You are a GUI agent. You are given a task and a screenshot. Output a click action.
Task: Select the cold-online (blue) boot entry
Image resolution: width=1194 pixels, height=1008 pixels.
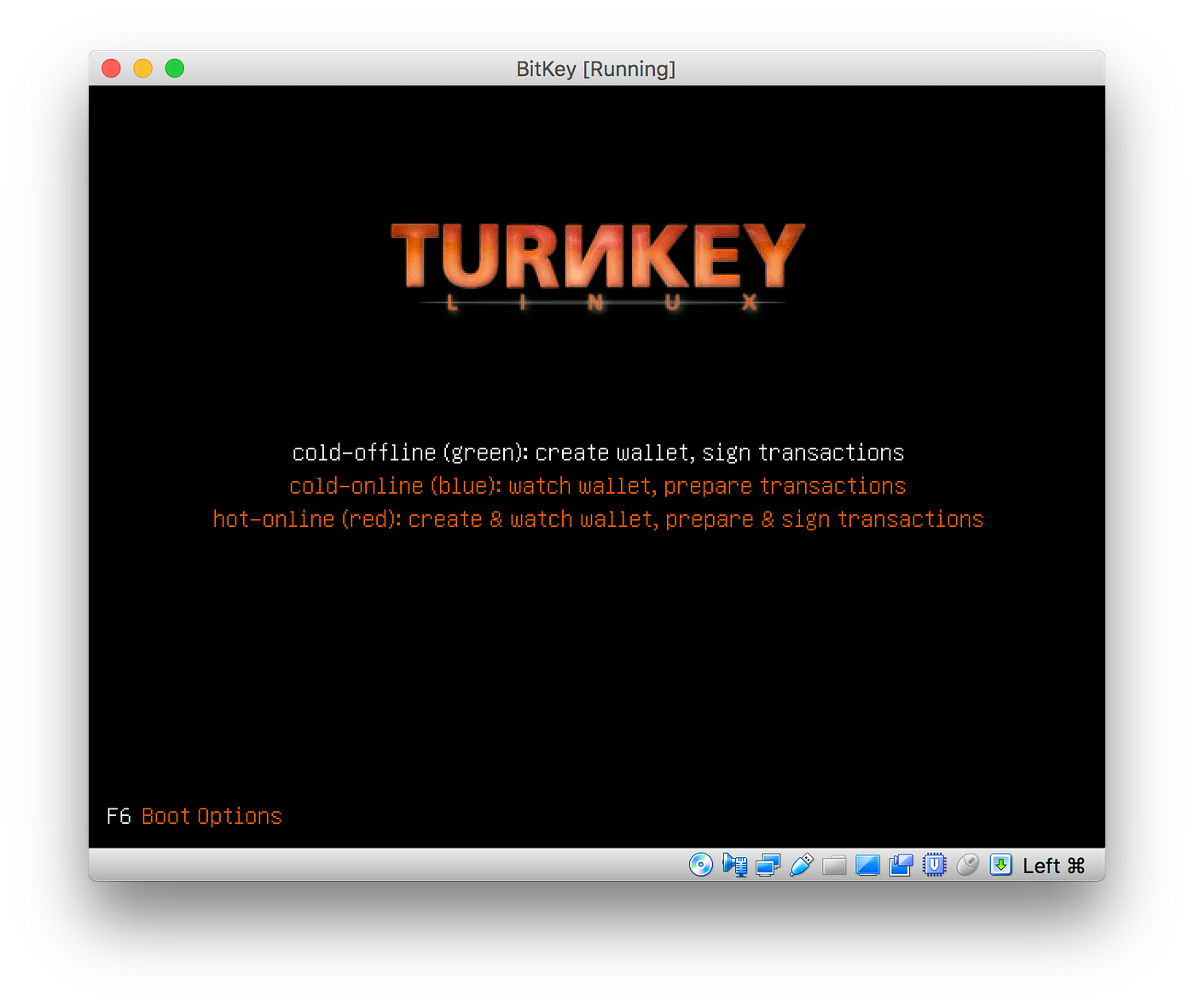coord(597,486)
